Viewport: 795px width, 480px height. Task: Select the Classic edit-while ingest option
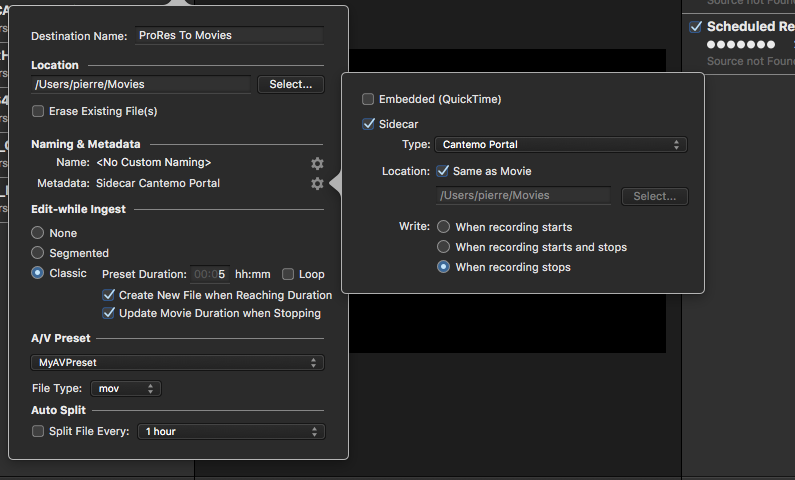(38, 273)
